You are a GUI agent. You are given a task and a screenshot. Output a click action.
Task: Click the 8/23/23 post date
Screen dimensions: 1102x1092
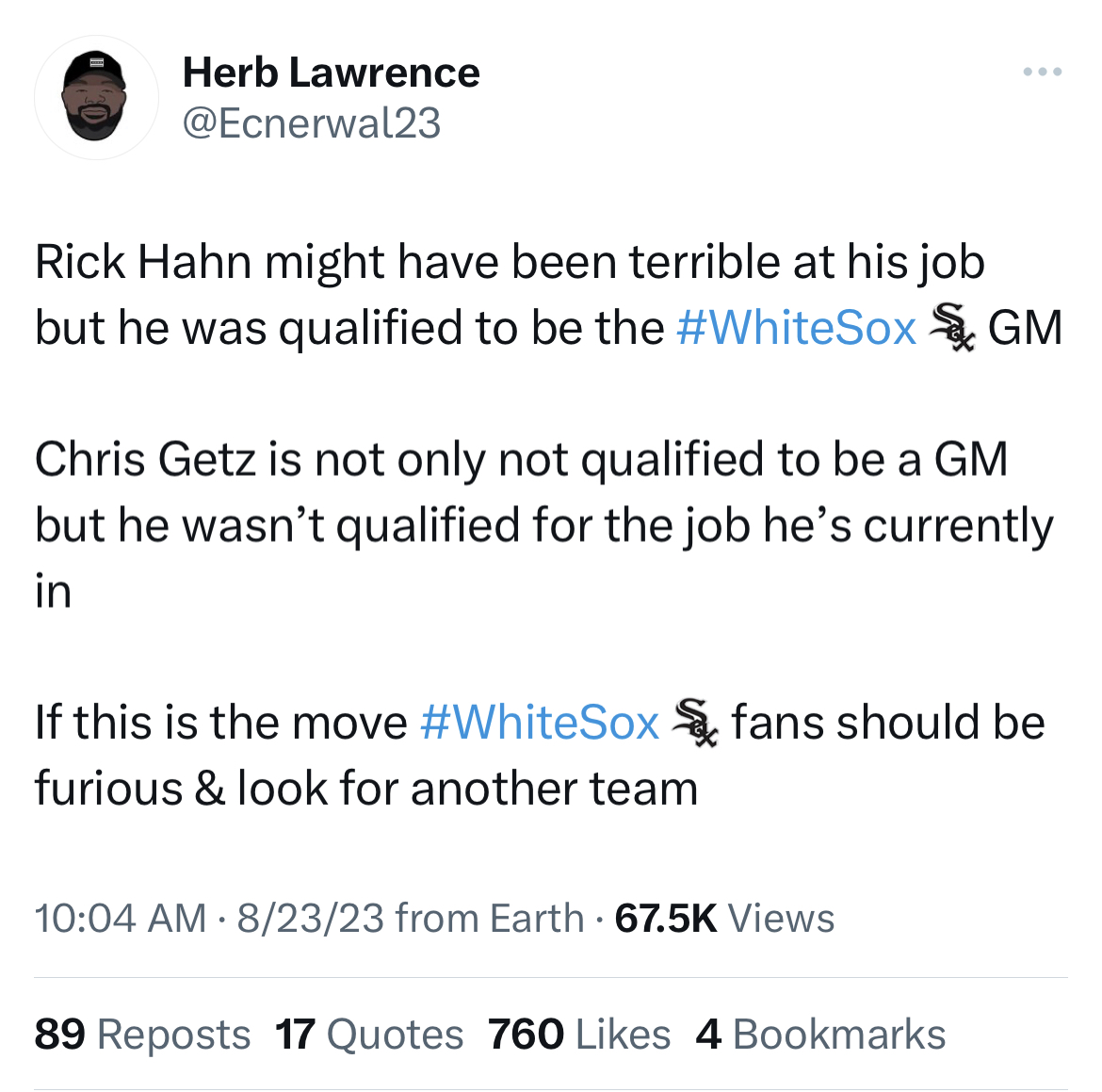coord(311,918)
